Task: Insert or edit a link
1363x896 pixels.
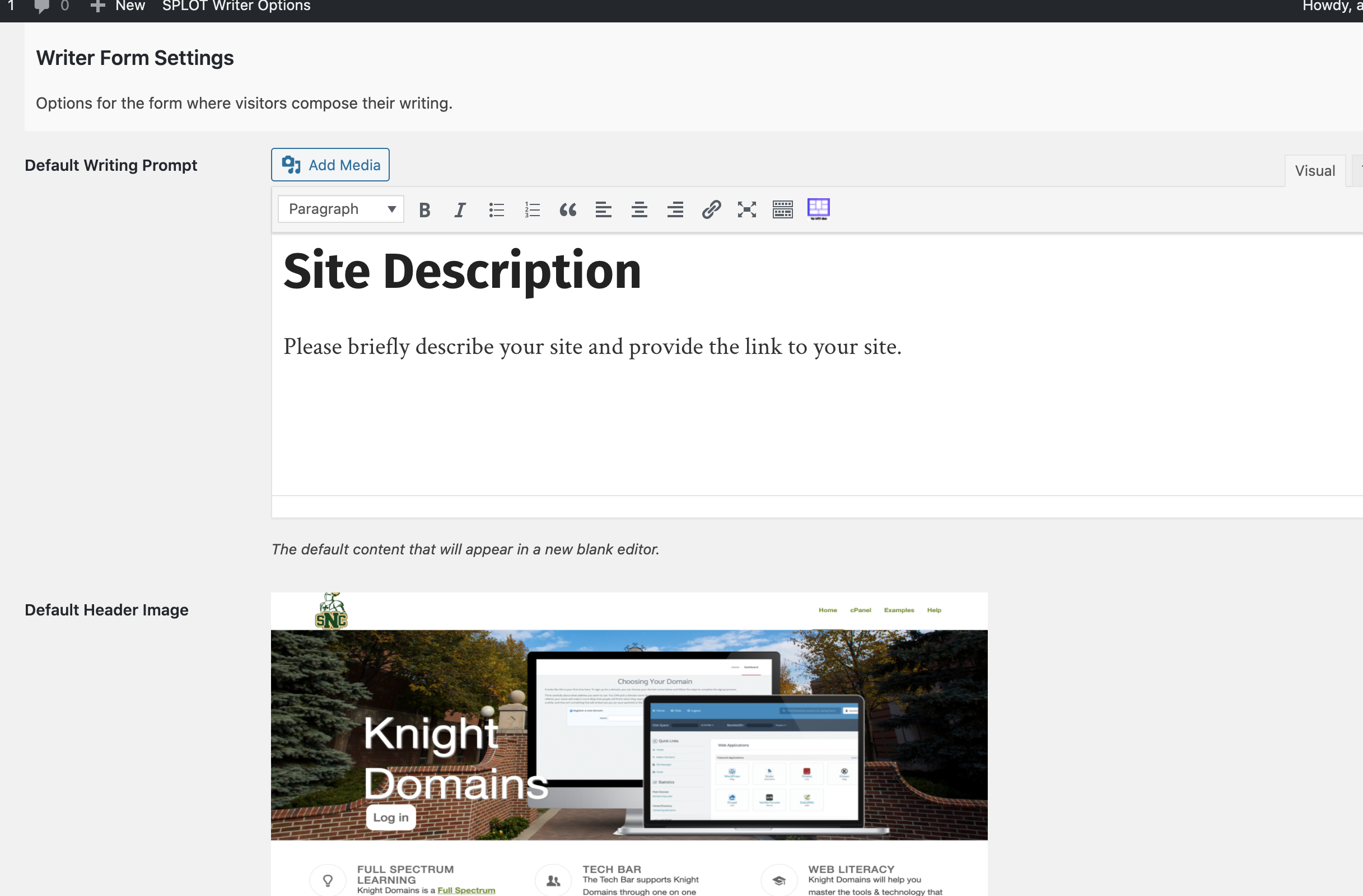Action: (x=711, y=209)
